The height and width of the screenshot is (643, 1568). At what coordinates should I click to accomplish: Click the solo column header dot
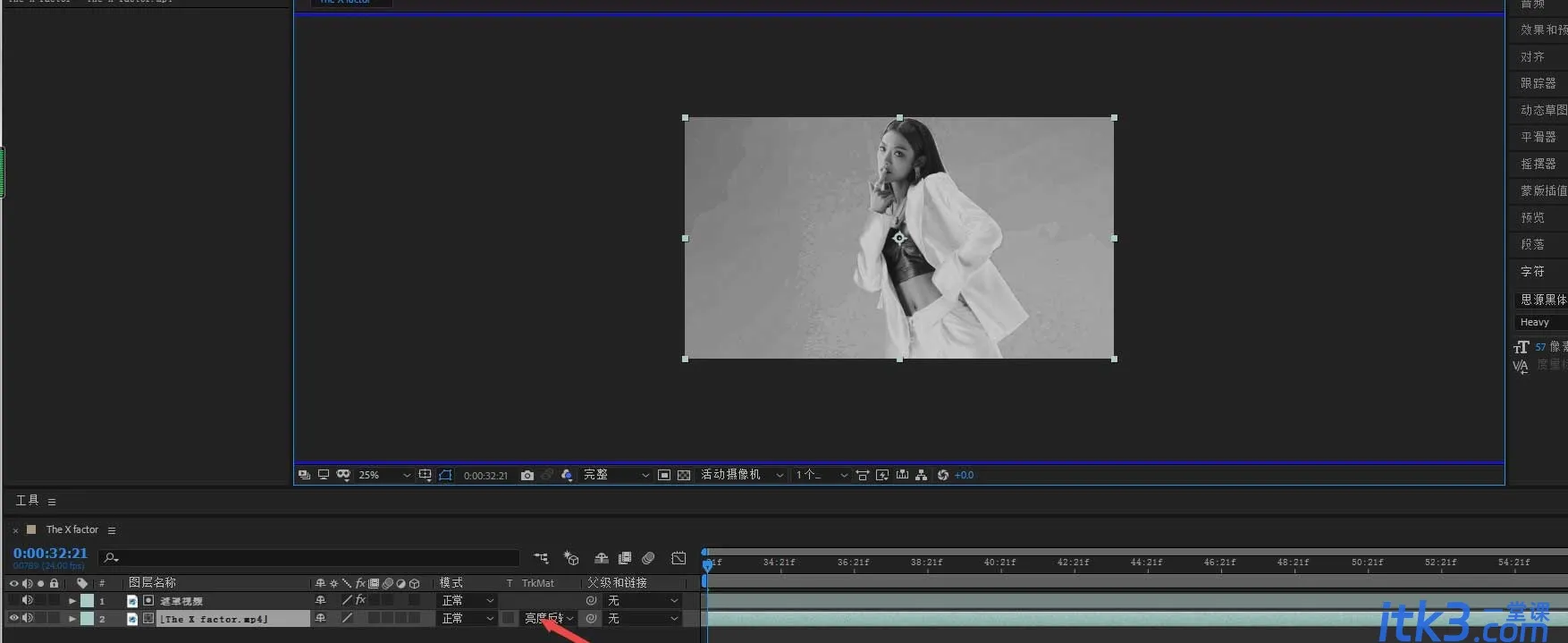pos(40,583)
